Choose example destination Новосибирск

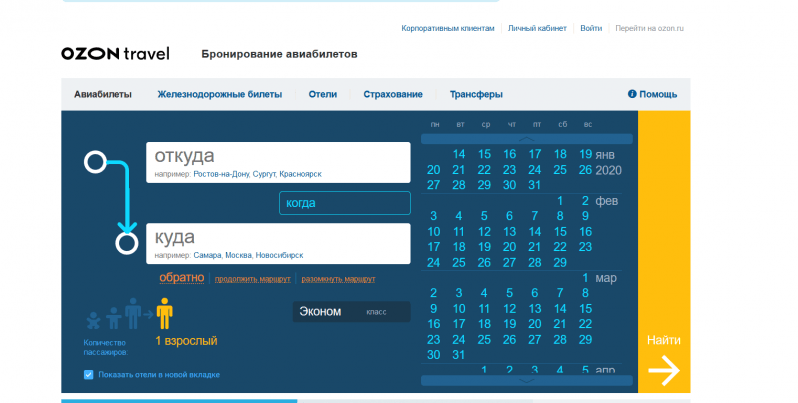pyautogui.click(x=279, y=255)
